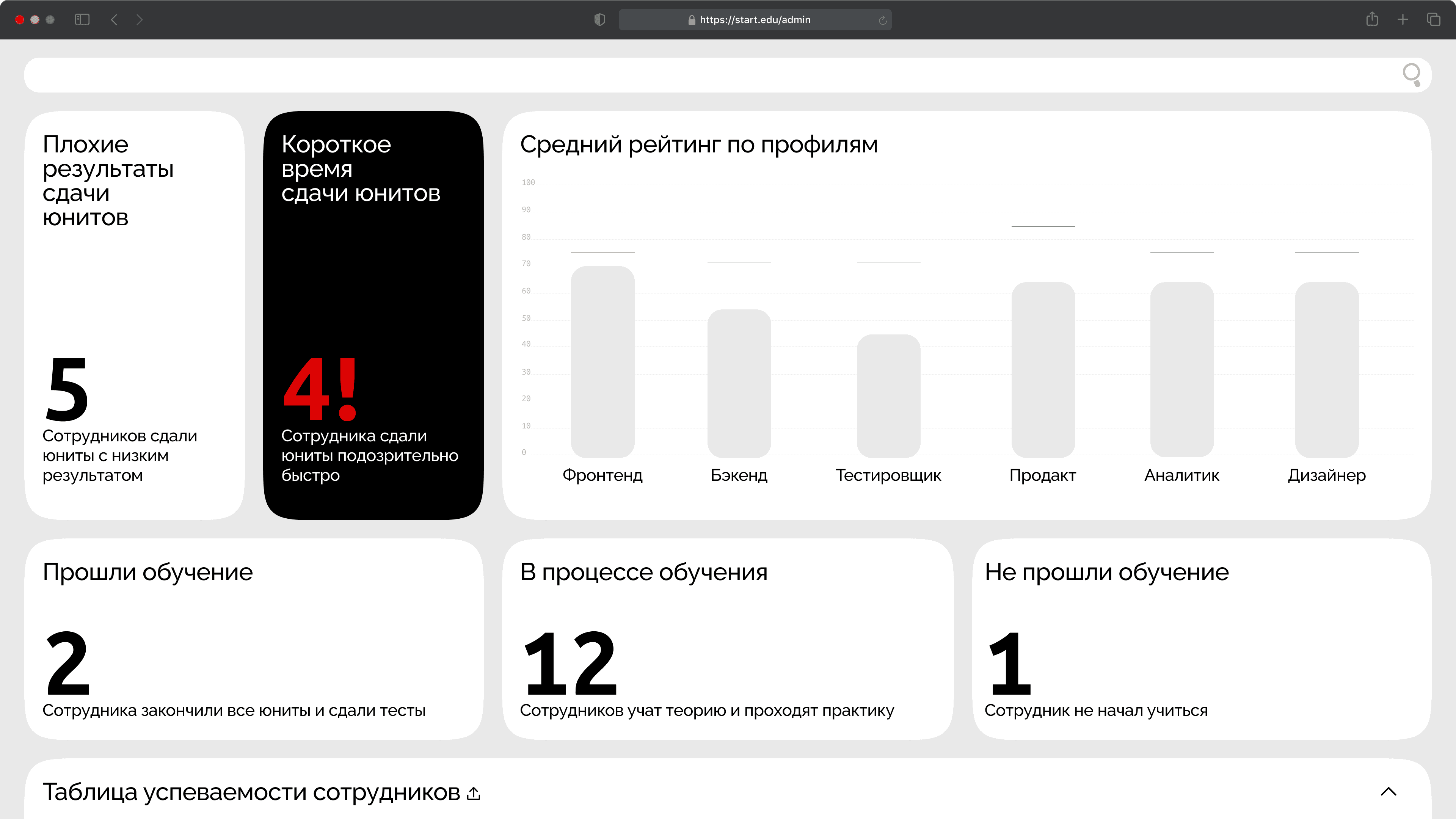The width and height of the screenshot is (1456, 819).
Task: Open the privacy shield icon
Action: (x=600, y=20)
